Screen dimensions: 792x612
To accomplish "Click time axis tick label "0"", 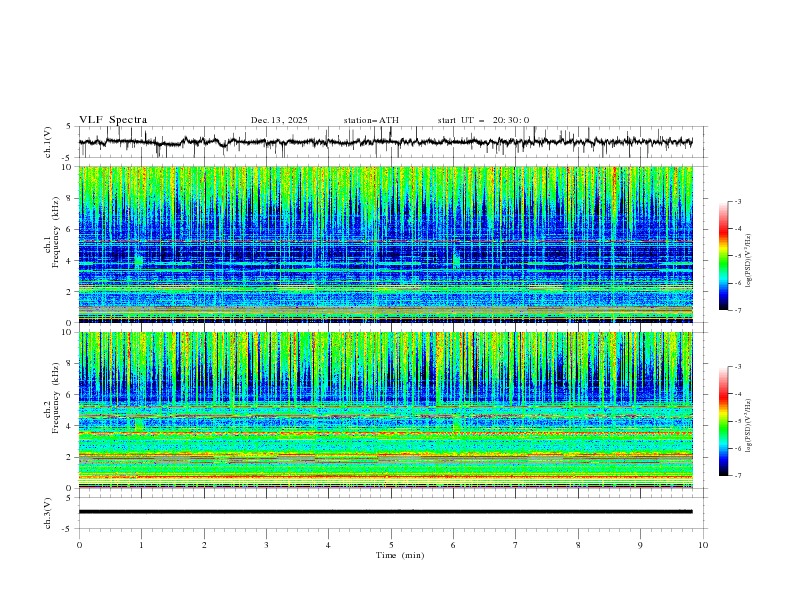I will pos(79,545).
